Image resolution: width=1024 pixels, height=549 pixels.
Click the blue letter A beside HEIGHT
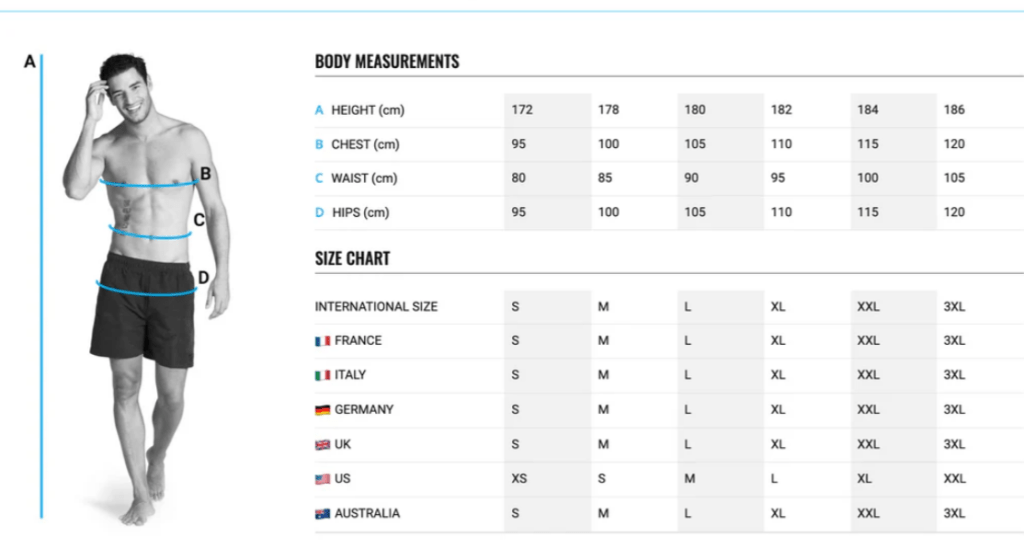[x=319, y=110]
